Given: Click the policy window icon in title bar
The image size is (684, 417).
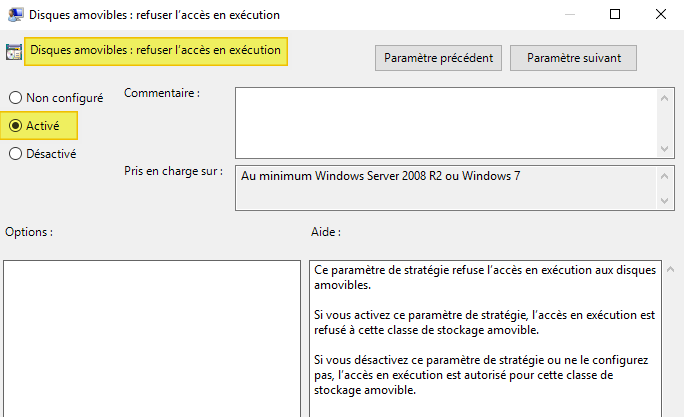Looking at the screenshot, I should tap(14, 15).
